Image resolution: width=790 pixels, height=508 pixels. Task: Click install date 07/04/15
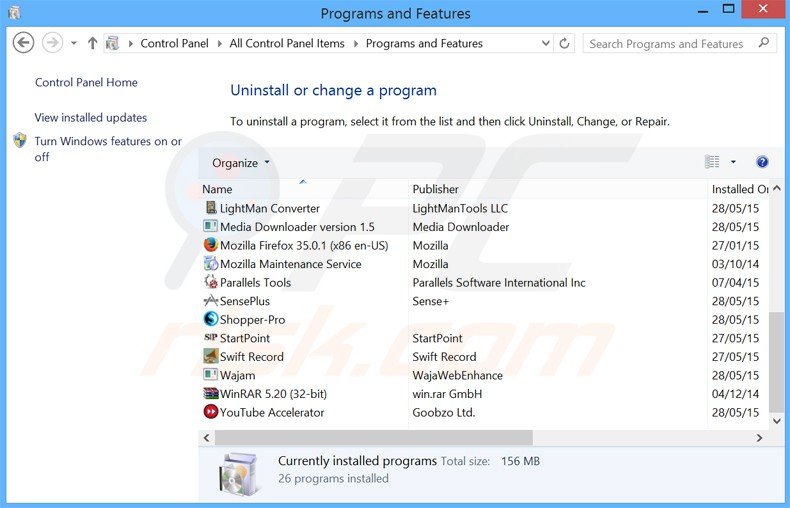click(735, 282)
